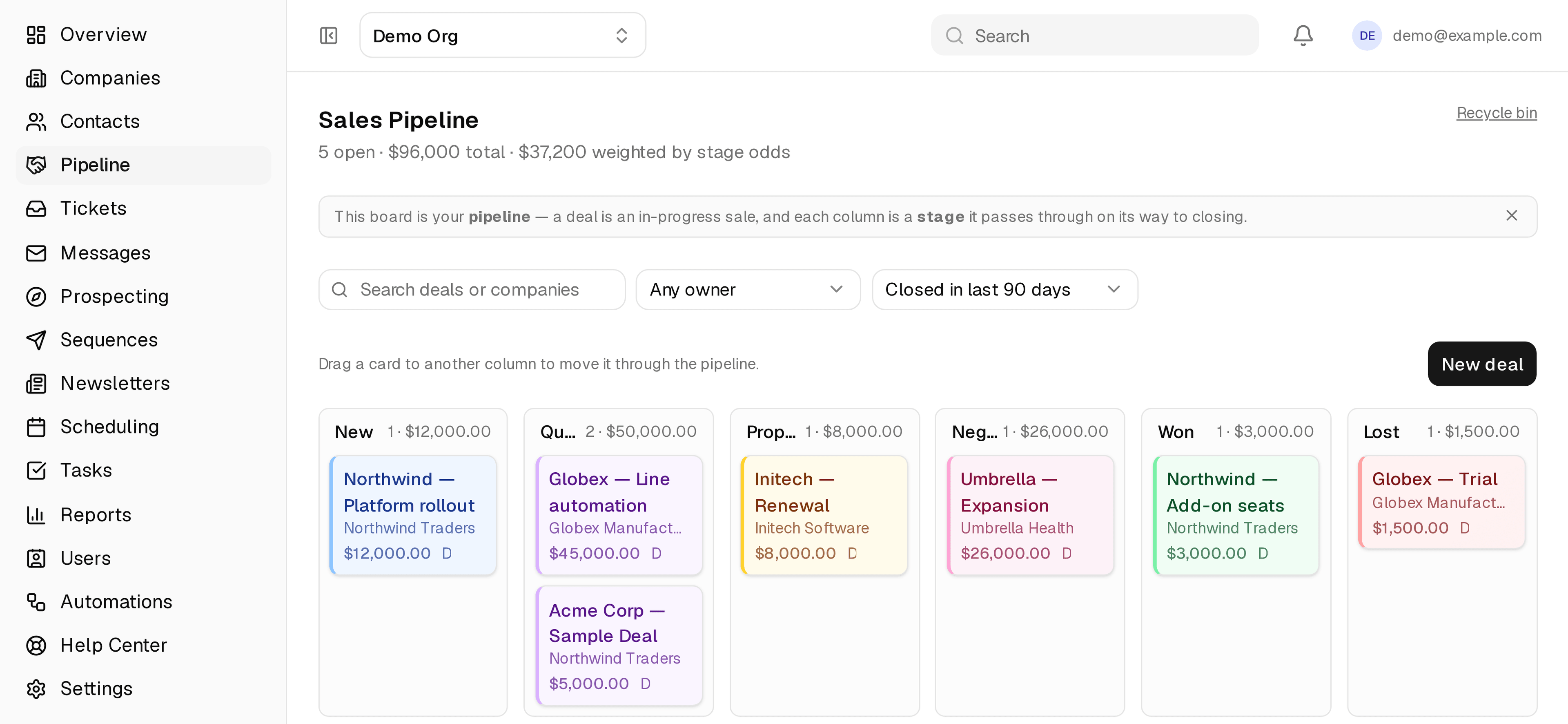This screenshot has width=1568, height=724.
Task: Open Globex — Line automation deal card
Action: coord(619,515)
